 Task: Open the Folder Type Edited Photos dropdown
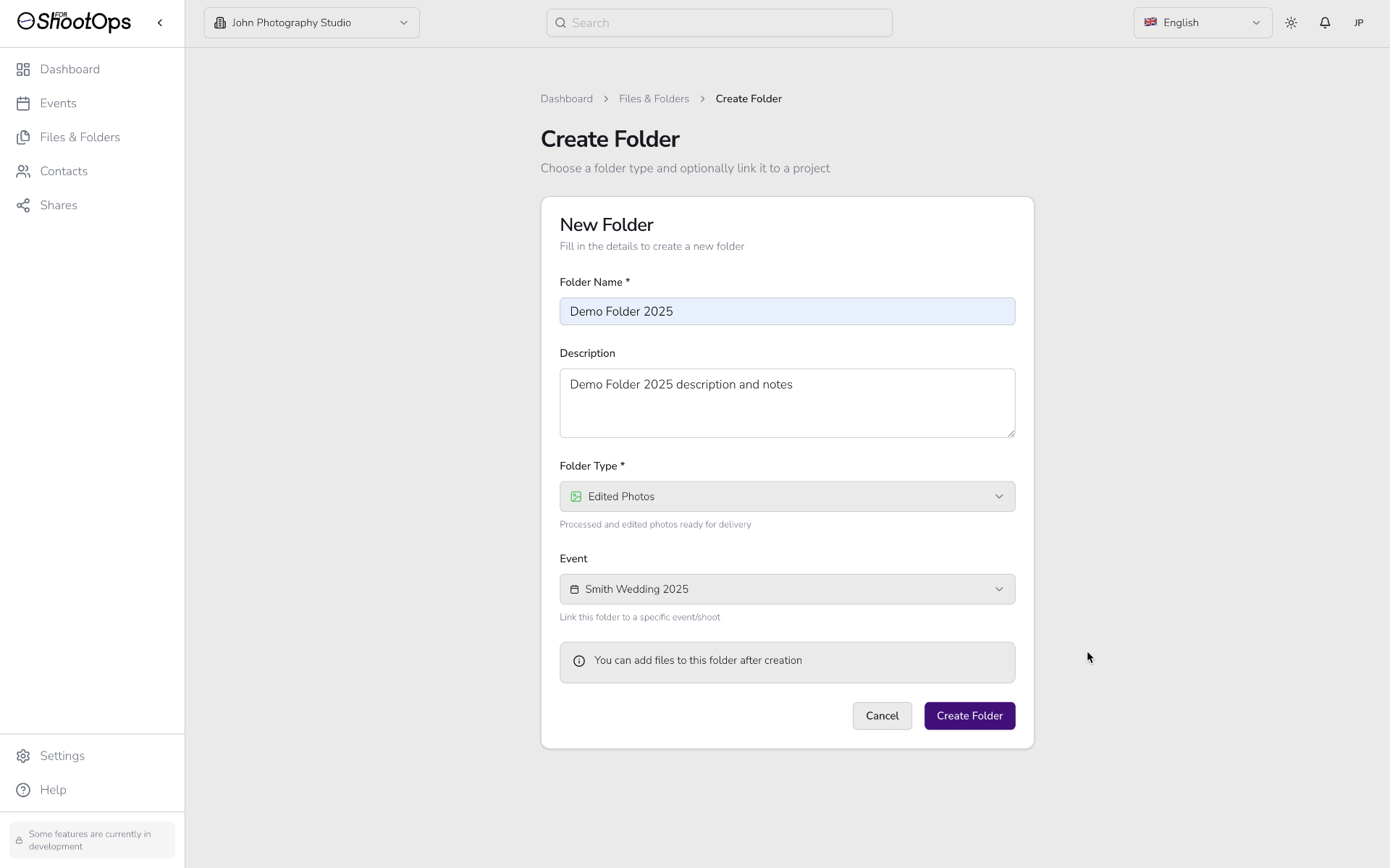787,497
